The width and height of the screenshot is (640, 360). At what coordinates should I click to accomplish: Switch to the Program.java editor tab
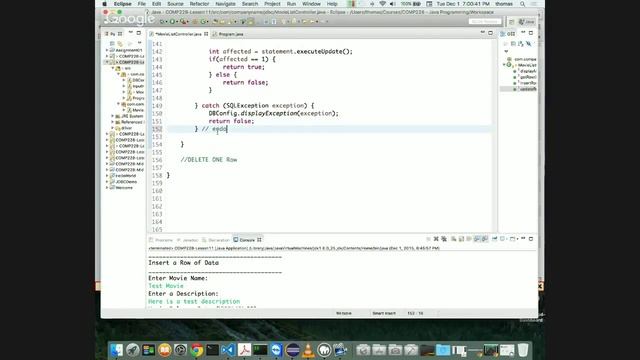click(228, 34)
